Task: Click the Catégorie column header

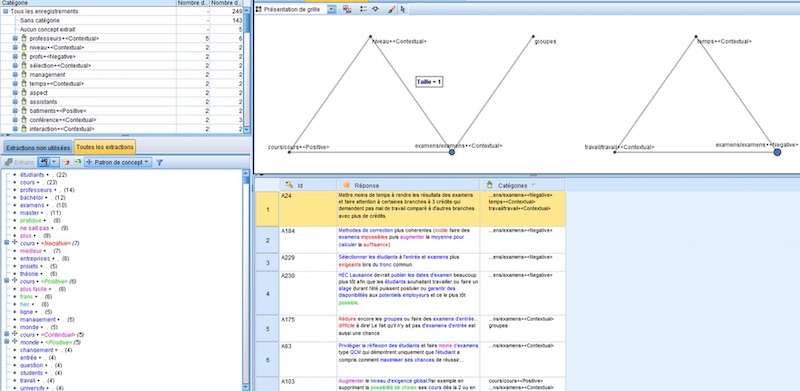Action: pyautogui.click(x=88, y=3)
